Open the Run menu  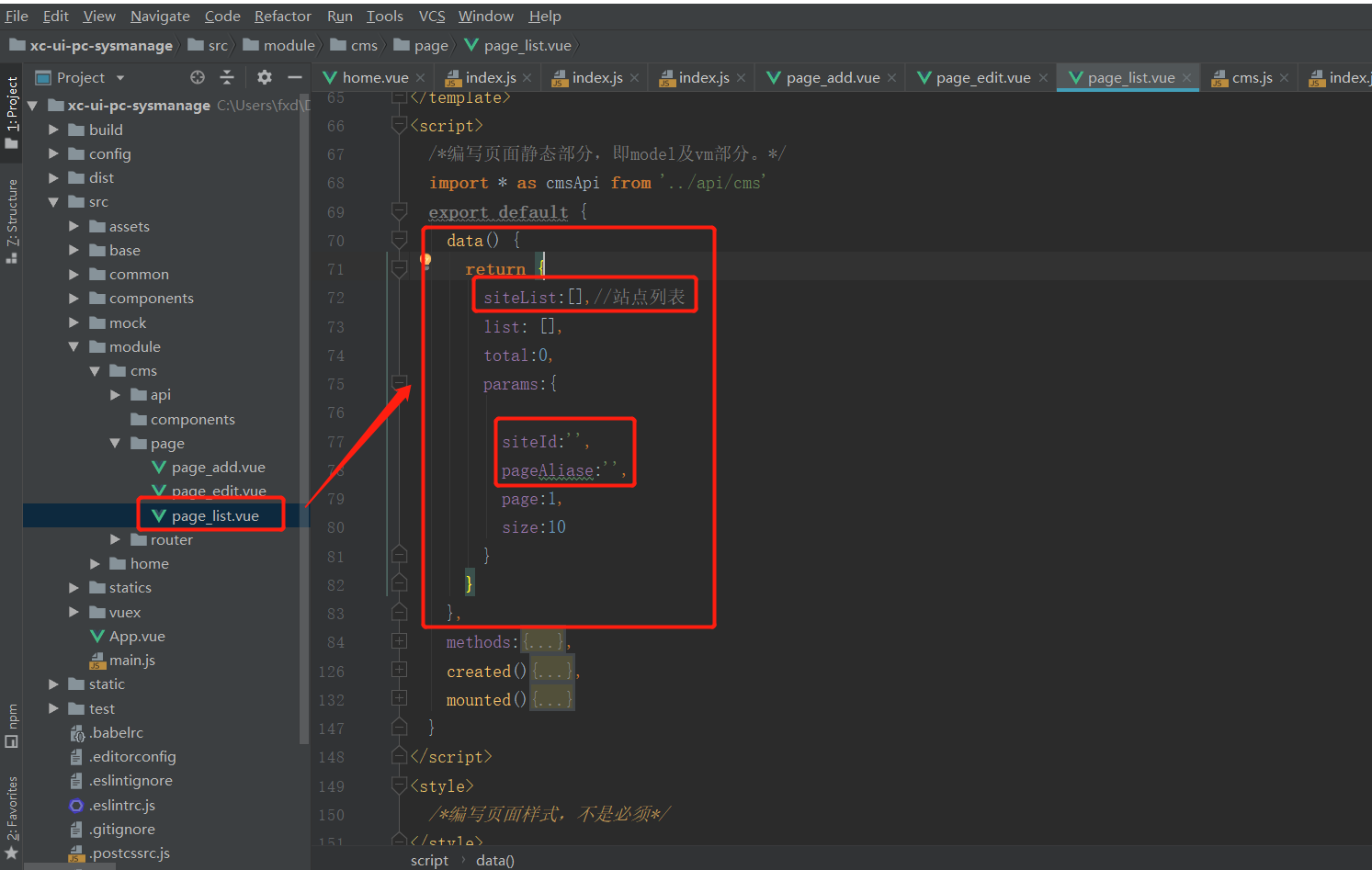[339, 16]
